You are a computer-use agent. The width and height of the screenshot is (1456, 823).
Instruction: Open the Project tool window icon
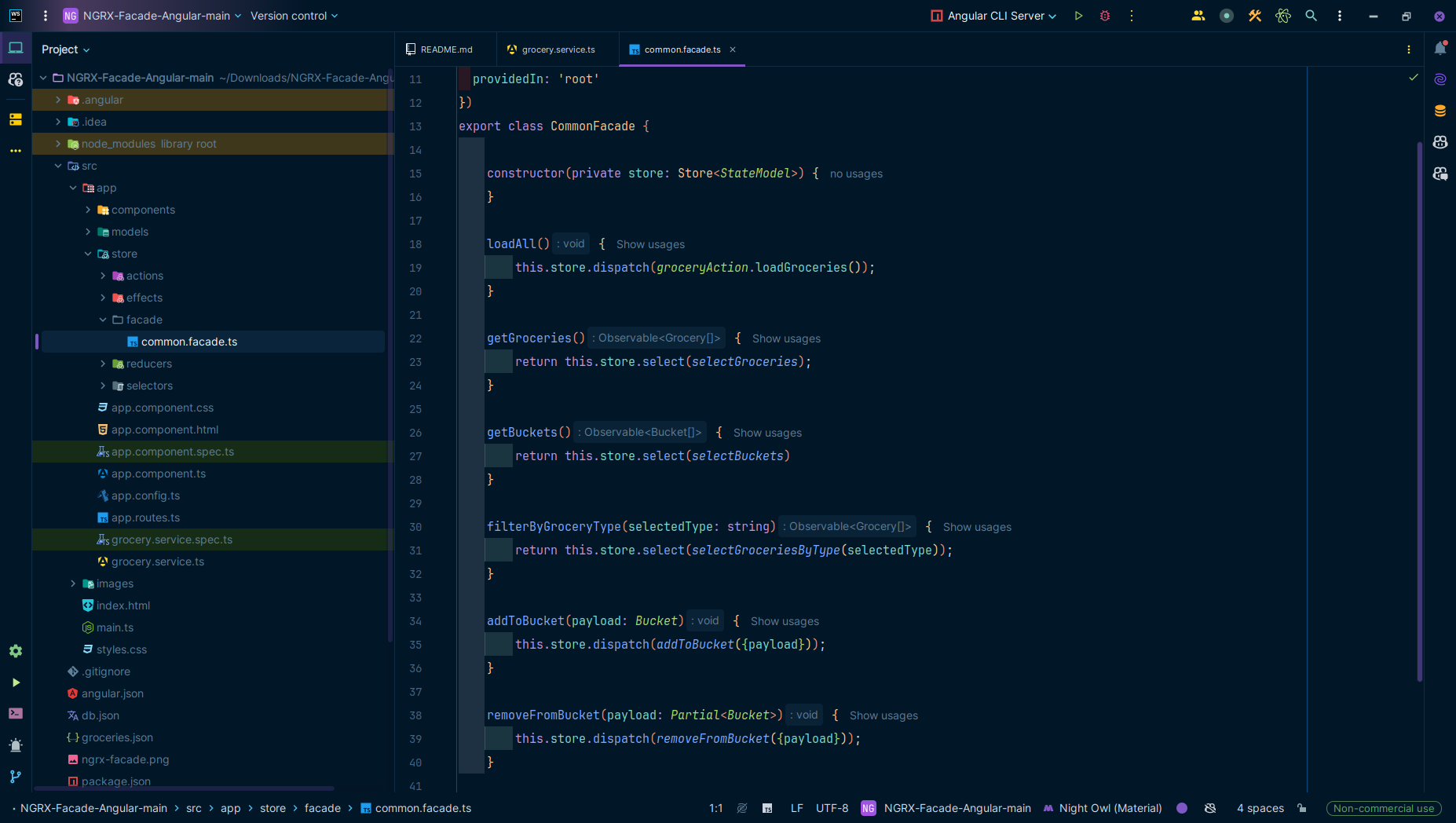(x=16, y=49)
